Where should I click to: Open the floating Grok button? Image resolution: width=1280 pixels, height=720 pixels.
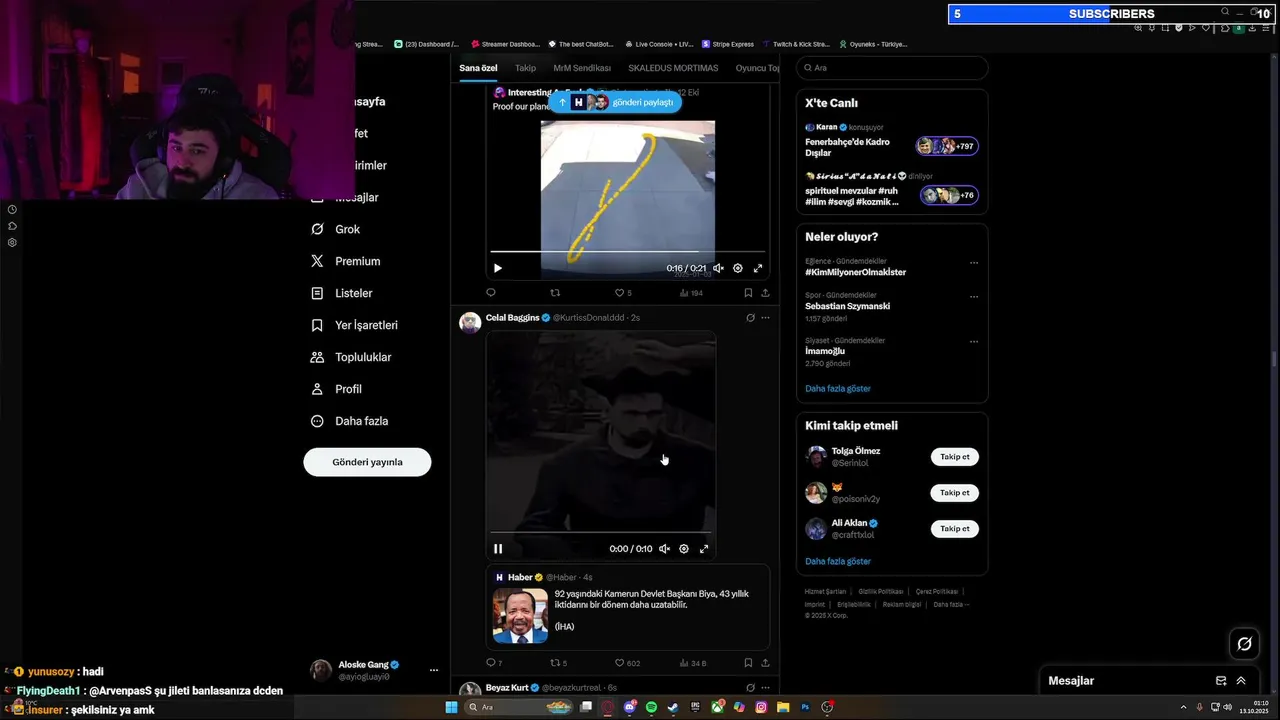[x=1244, y=644]
